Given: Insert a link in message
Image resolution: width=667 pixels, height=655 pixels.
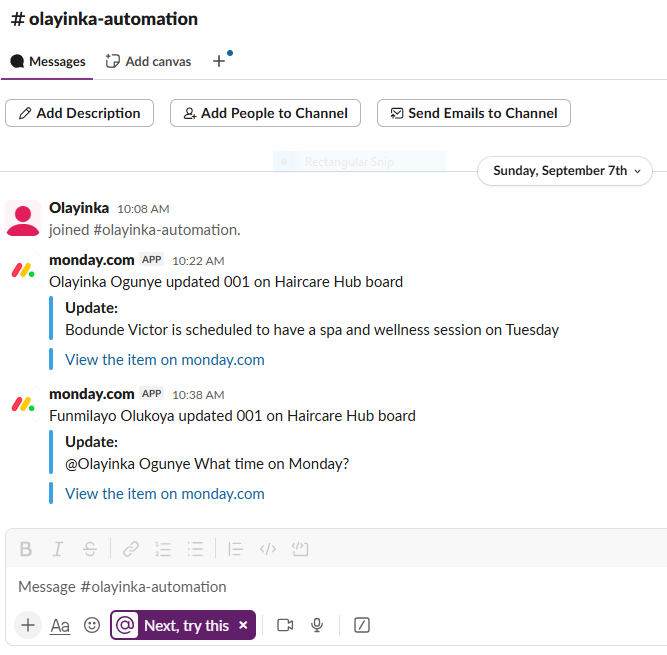Looking at the screenshot, I should (x=131, y=549).
